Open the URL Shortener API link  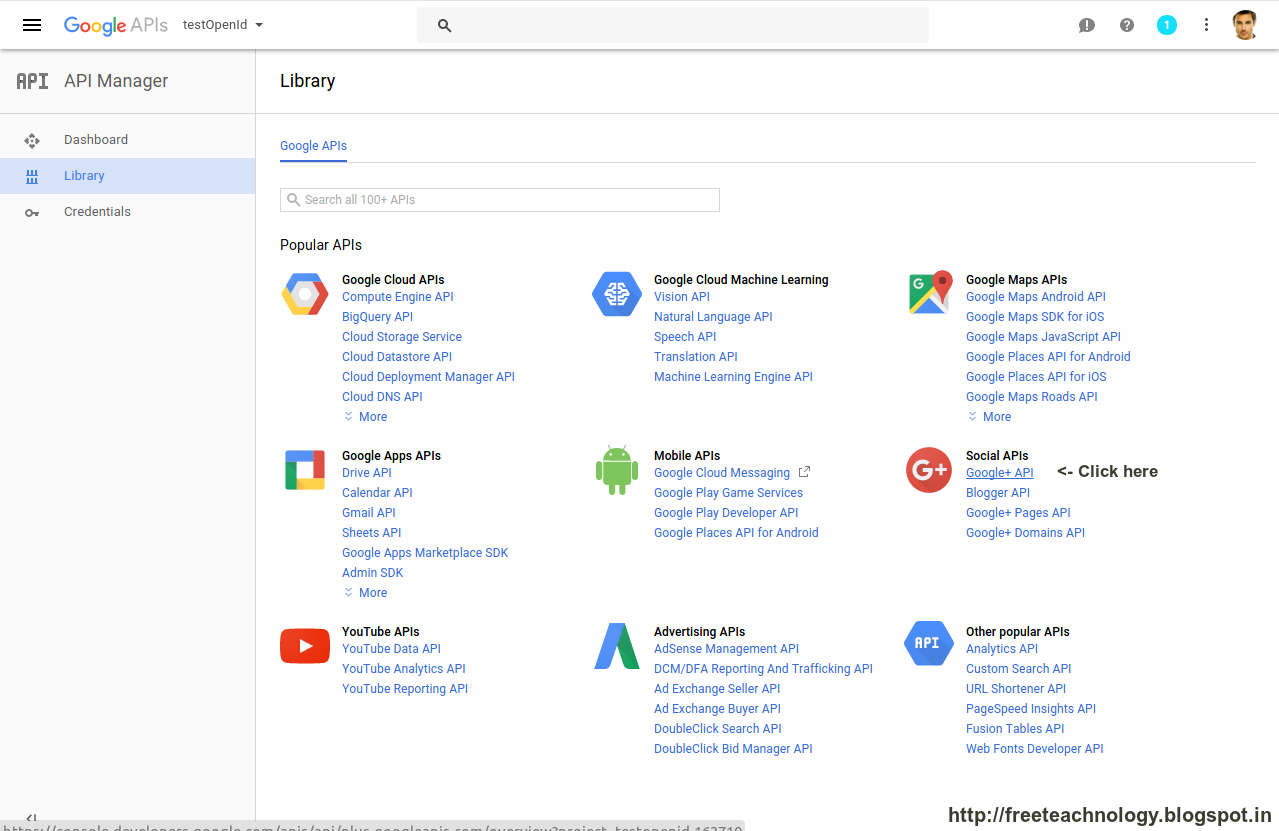pyautogui.click(x=1016, y=689)
